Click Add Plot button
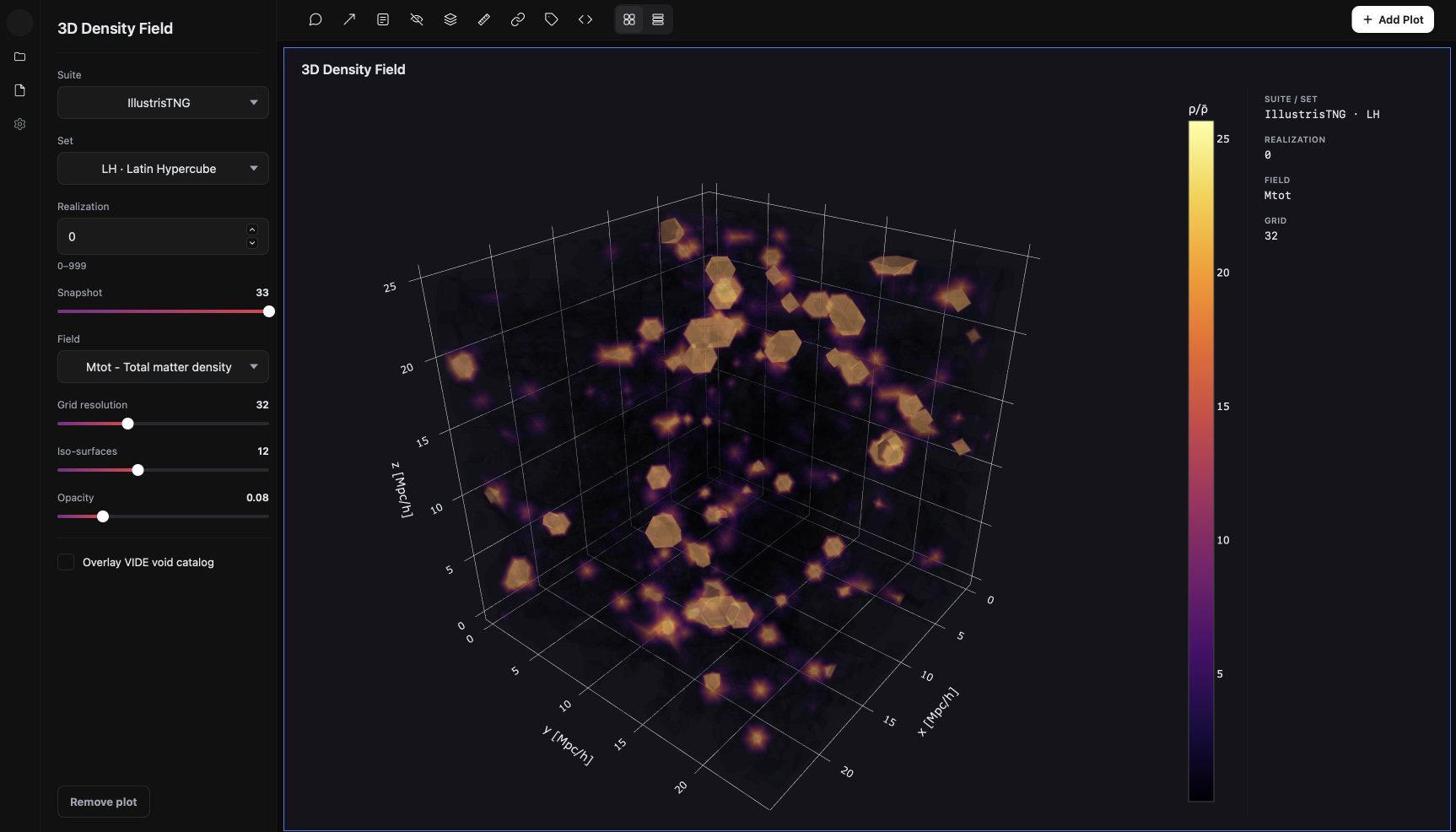Viewport: 1456px width, 832px height. click(1393, 19)
